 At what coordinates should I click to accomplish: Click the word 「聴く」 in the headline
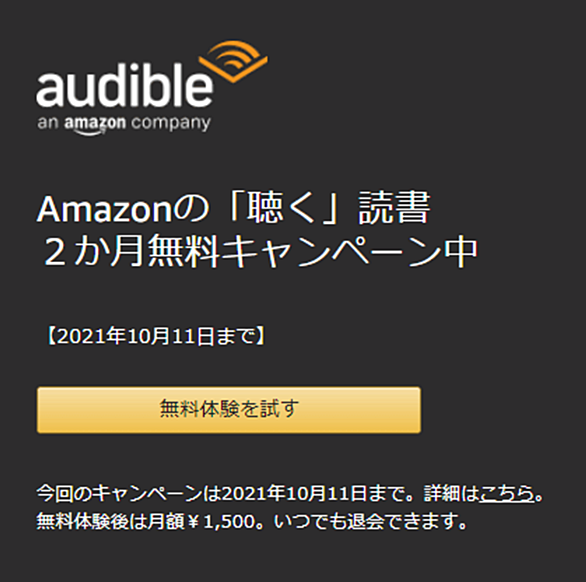tap(283, 208)
